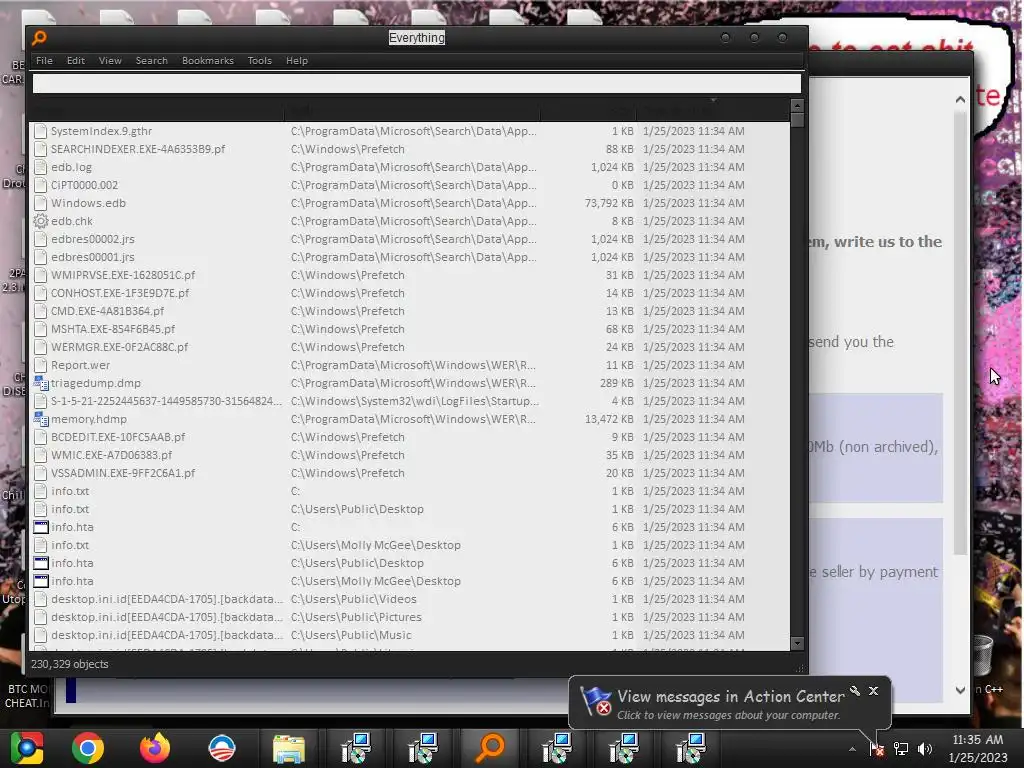Viewport: 1024px width, 768px height.
Task: Select the desktop.ini backdata file in Public\Videos
Action: pos(167,599)
